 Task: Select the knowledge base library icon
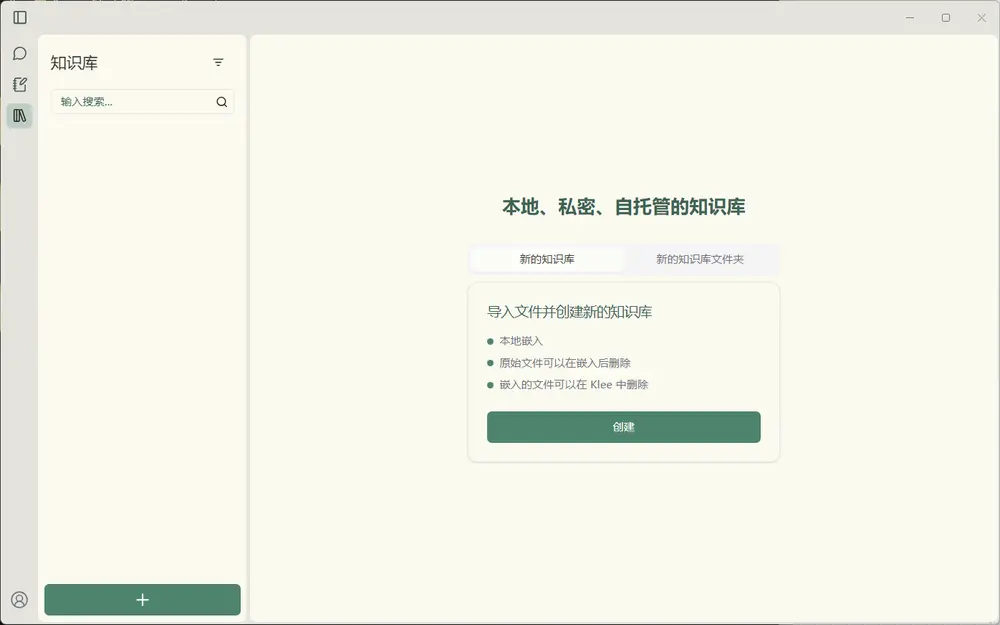20,116
